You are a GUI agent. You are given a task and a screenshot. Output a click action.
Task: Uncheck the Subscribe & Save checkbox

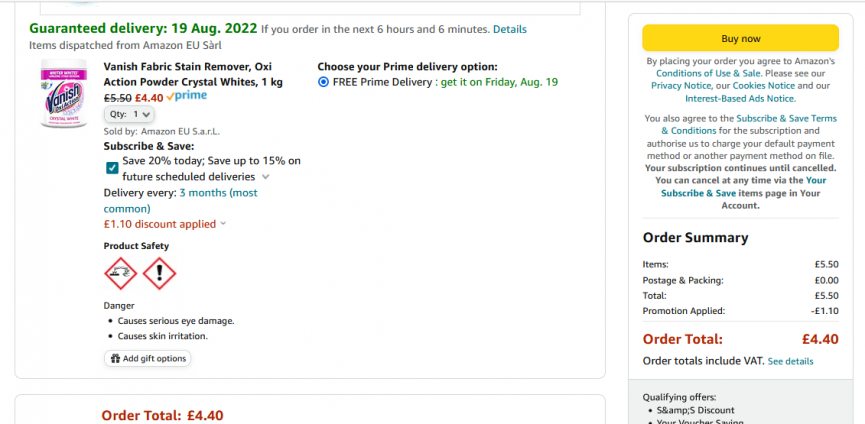pos(112,168)
